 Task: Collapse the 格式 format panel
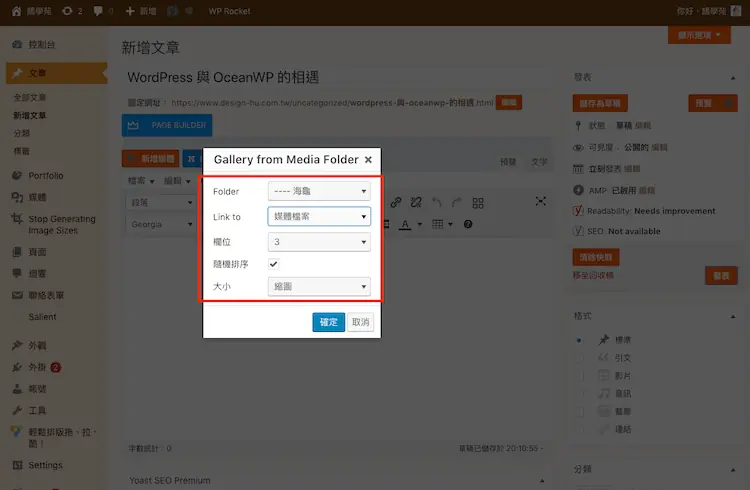pyautogui.click(x=733, y=316)
